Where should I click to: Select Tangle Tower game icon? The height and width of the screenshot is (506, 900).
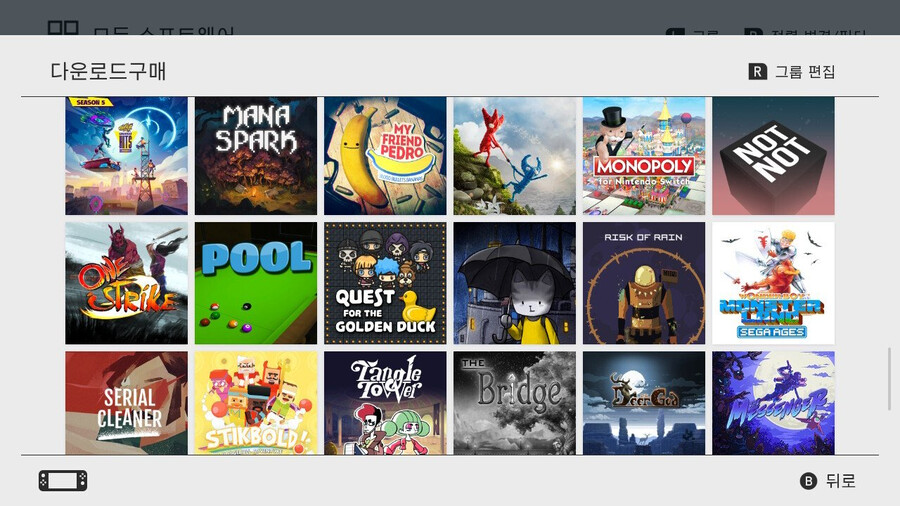point(385,403)
